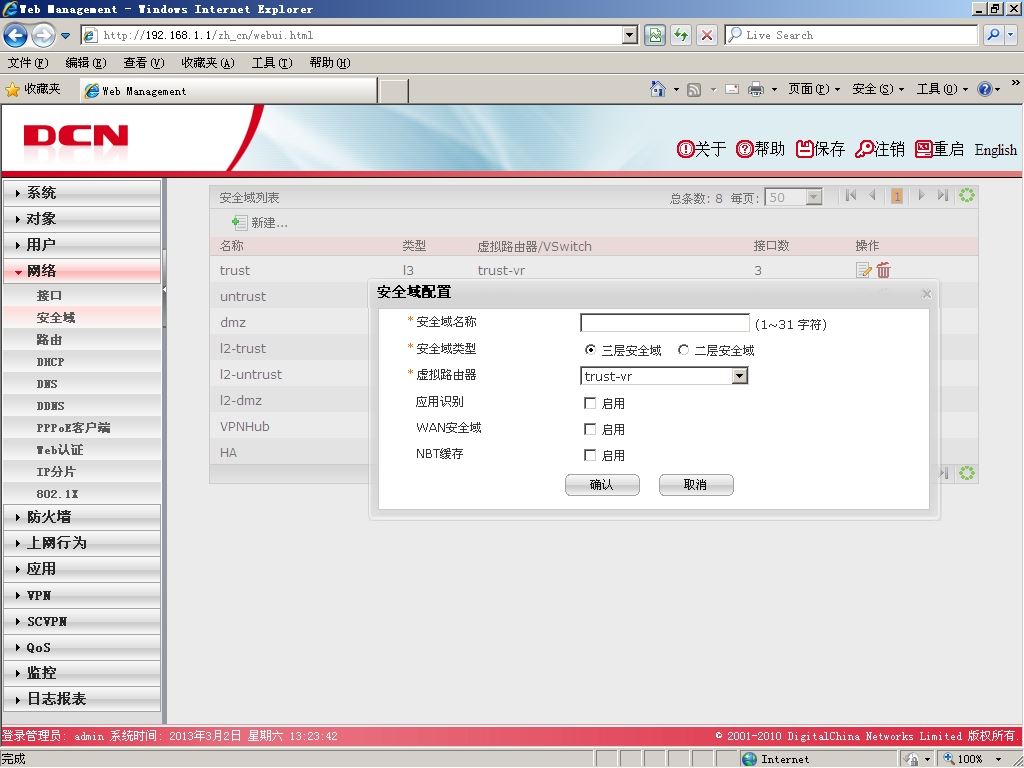Enable 应用识别 checkbox
The height and width of the screenshot is (768, 1024).
(590, 403)
